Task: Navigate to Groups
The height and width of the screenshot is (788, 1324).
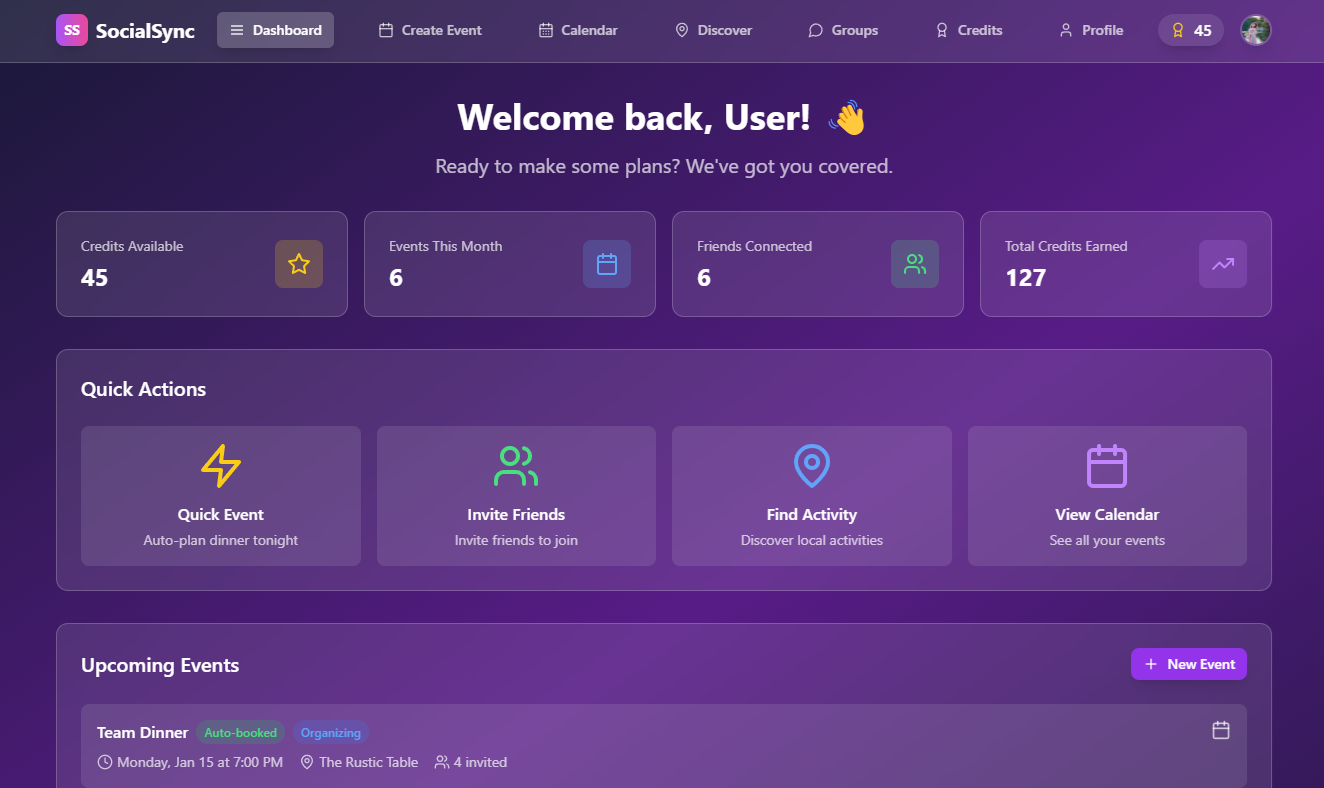Action: 843,30
